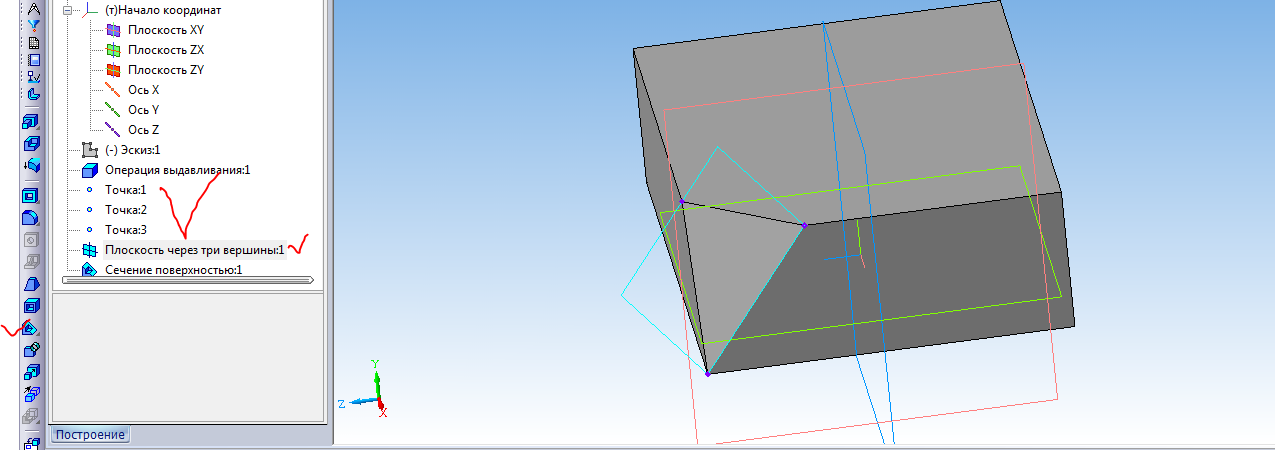The width and height of the screenshot is (1275, 450).
Task: Select Ось Y in the model tree
Action: (144, 110)
